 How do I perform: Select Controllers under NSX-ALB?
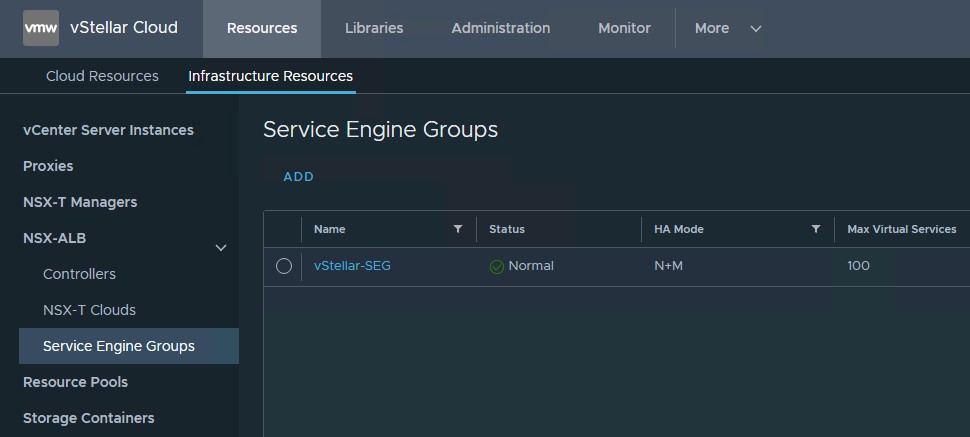click(x=79, y=274)
